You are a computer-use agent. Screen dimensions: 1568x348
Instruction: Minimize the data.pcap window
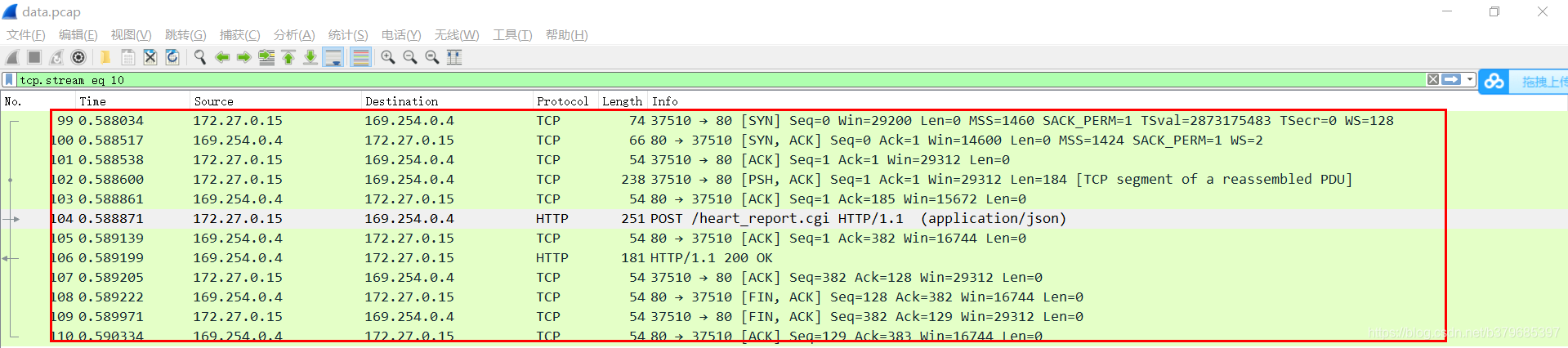tap(1447, 11)
